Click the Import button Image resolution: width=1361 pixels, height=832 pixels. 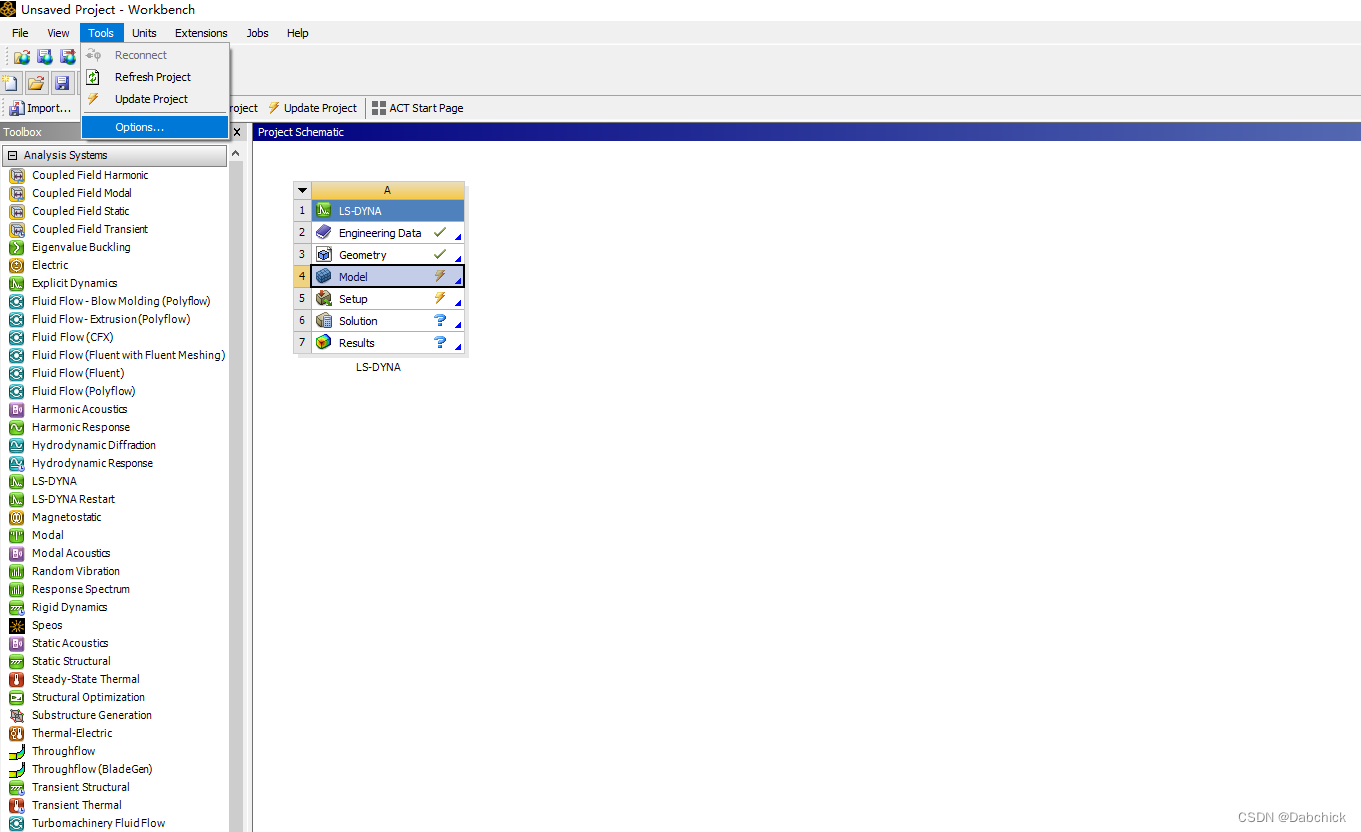(38, 107)
